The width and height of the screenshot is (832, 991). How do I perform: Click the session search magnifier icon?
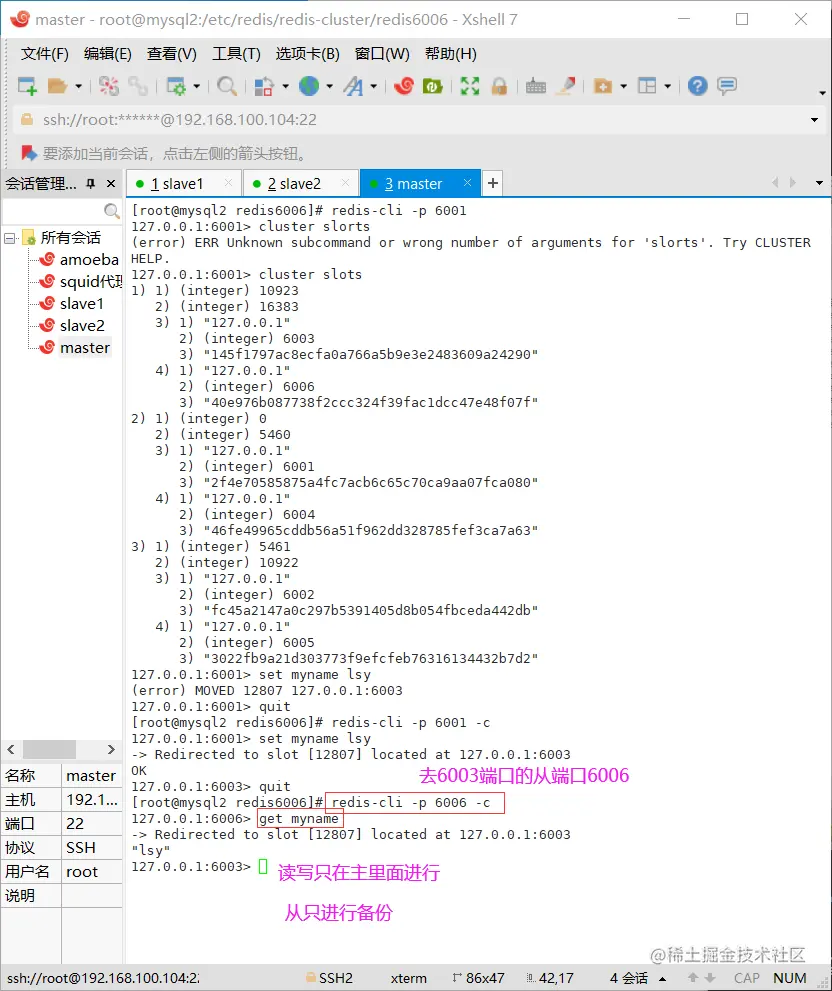pos(111,210)
